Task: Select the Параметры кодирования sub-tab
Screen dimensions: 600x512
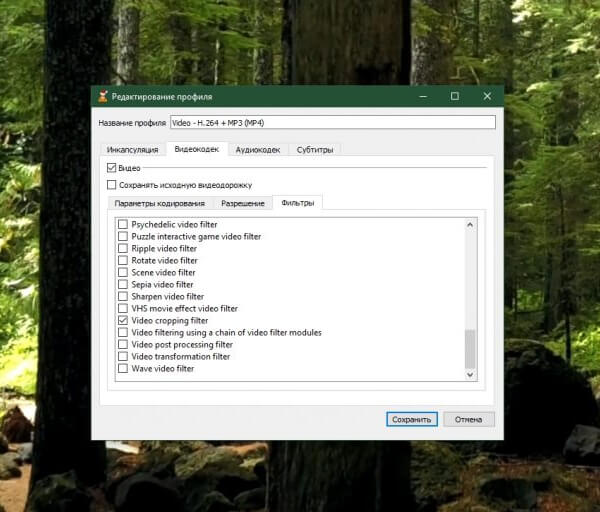Action: click(159, 204)
